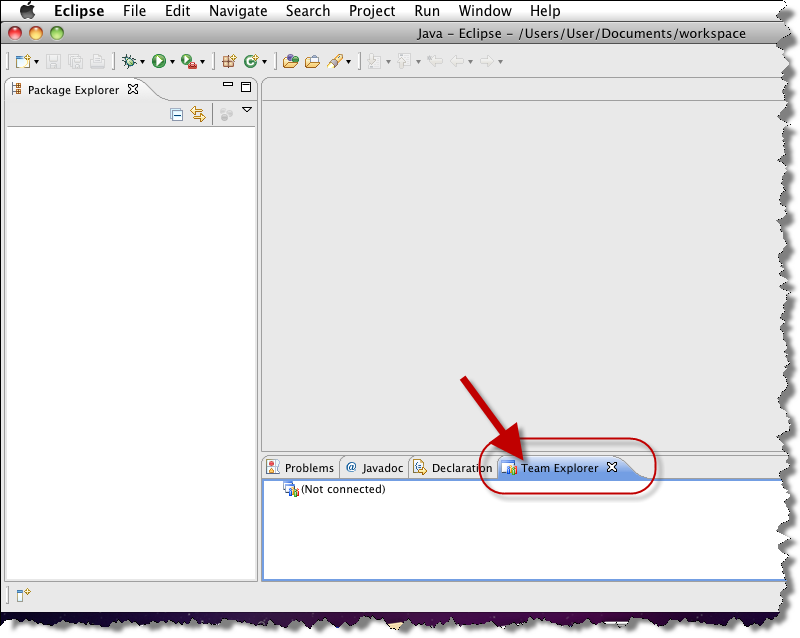
Task: Click the Open Task folder icon
Action: (312, 61)
